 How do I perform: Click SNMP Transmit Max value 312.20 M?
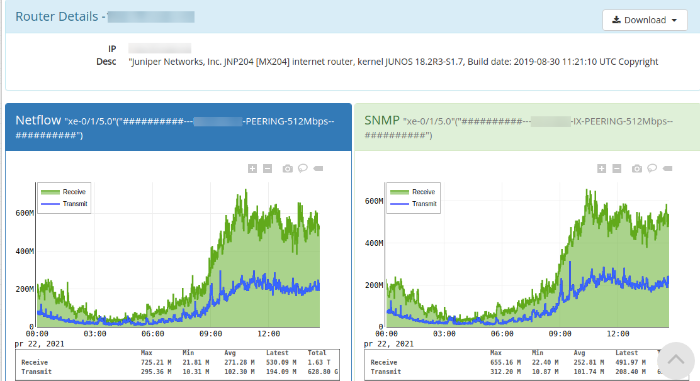pos(505,371)
